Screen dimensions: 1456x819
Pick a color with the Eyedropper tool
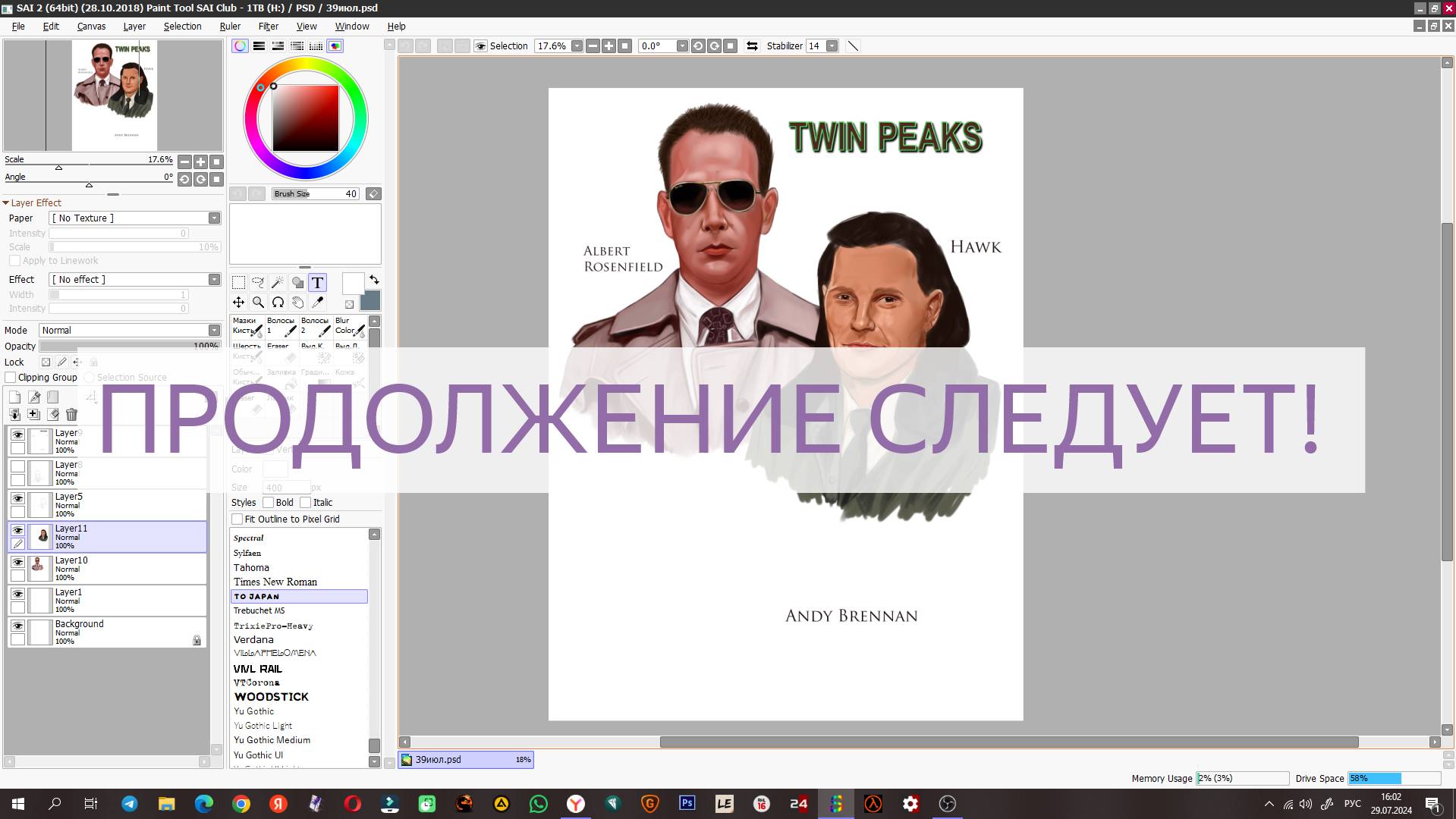pyautogui.click(x=318, y=302)
